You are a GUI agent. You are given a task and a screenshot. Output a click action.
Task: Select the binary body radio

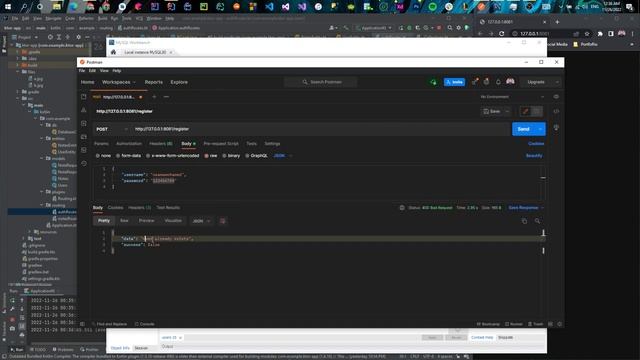(x=224, y=156)
